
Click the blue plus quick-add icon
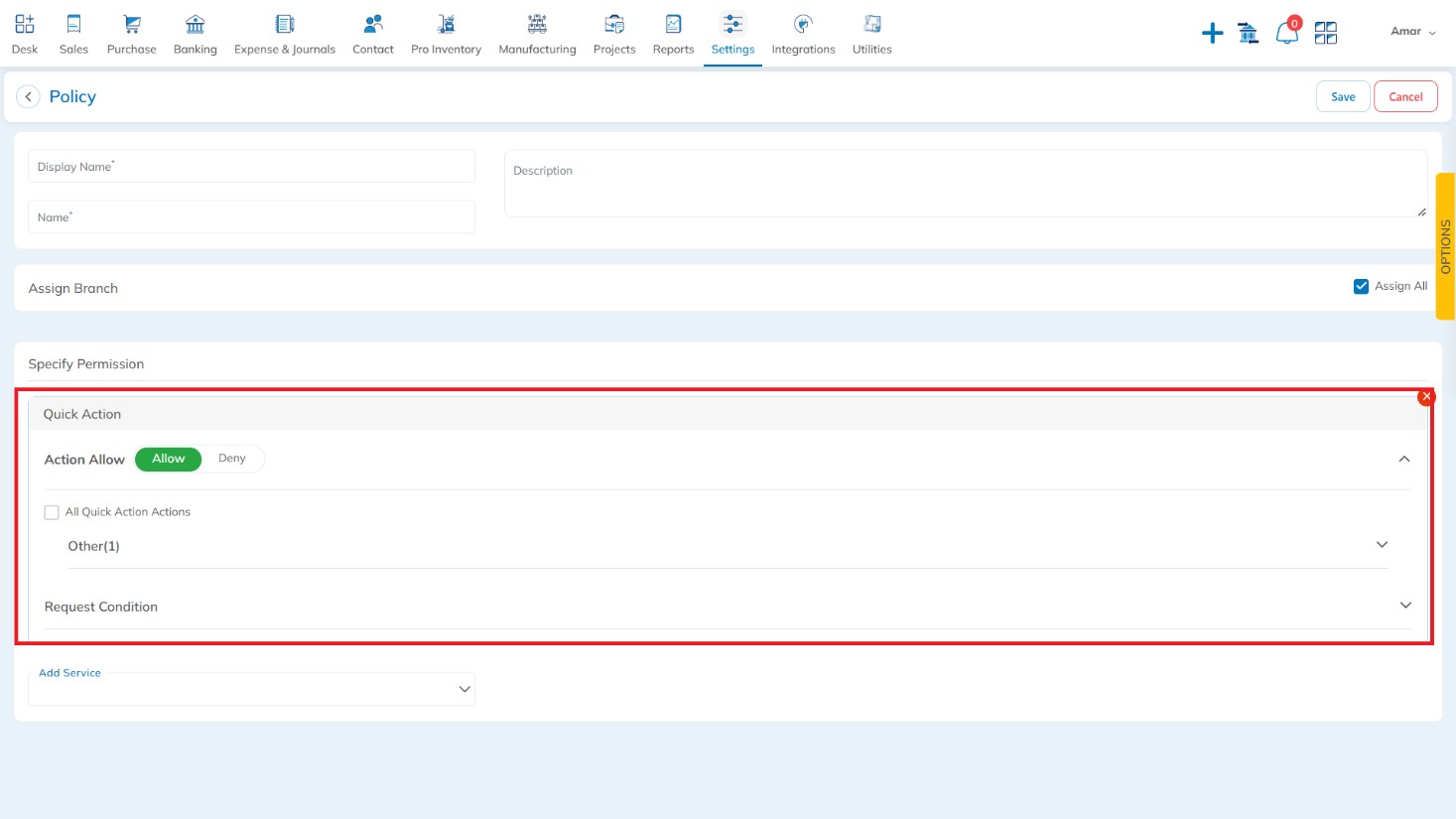click(1212, 34)
